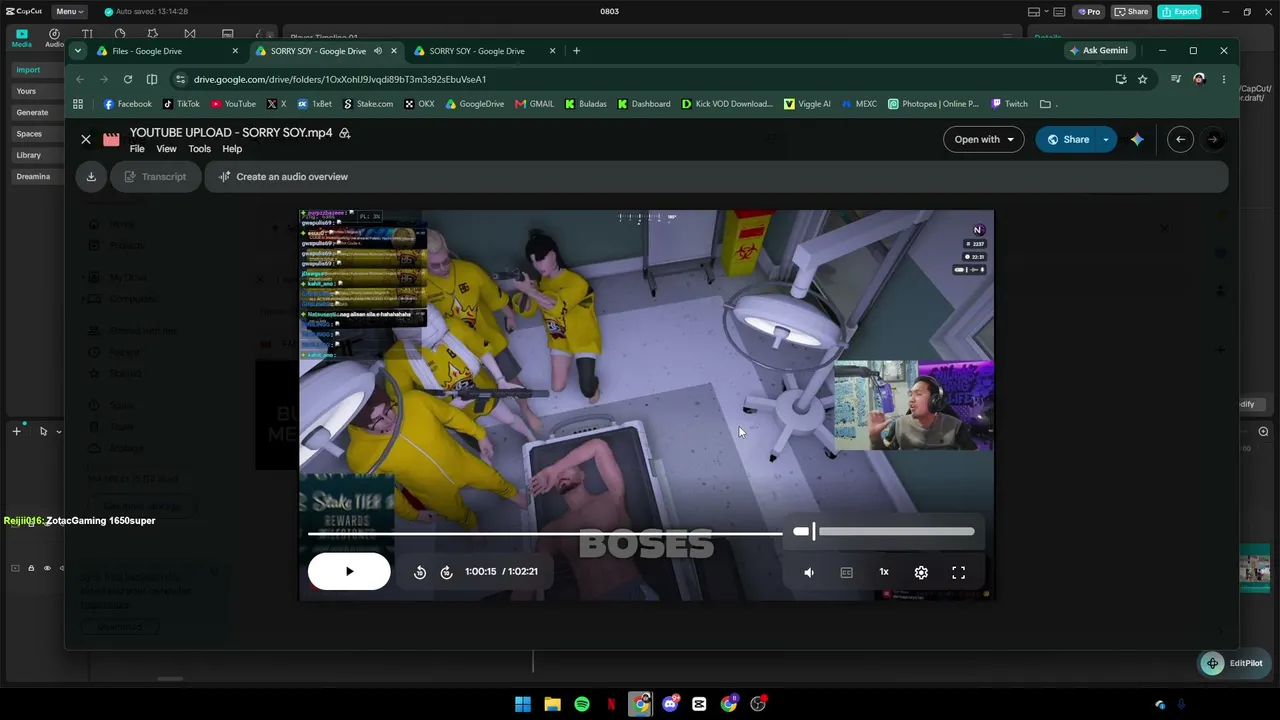The height and width of the screenshot is (720, 1280).
Task: Open the Tools menu in Drive preview
Action: 199,149
